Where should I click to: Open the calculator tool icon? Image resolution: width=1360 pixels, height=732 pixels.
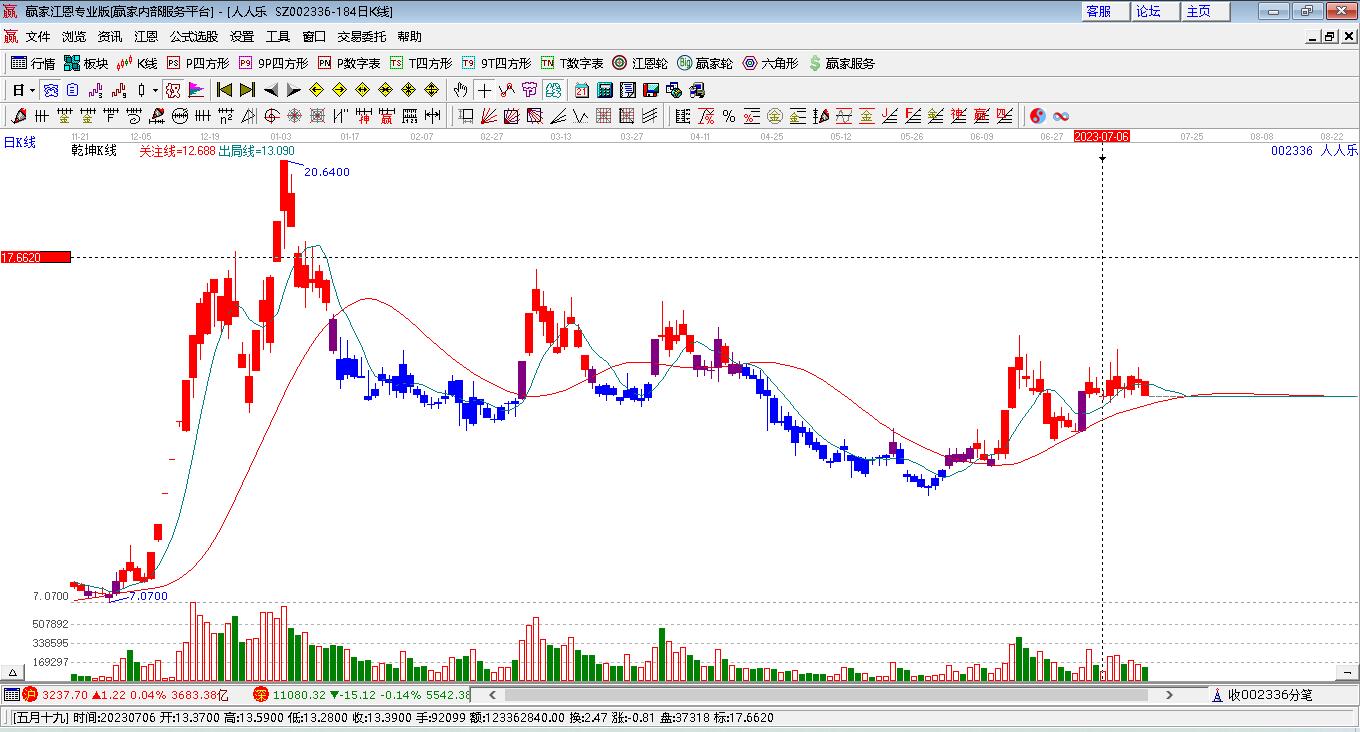(604, 90)
